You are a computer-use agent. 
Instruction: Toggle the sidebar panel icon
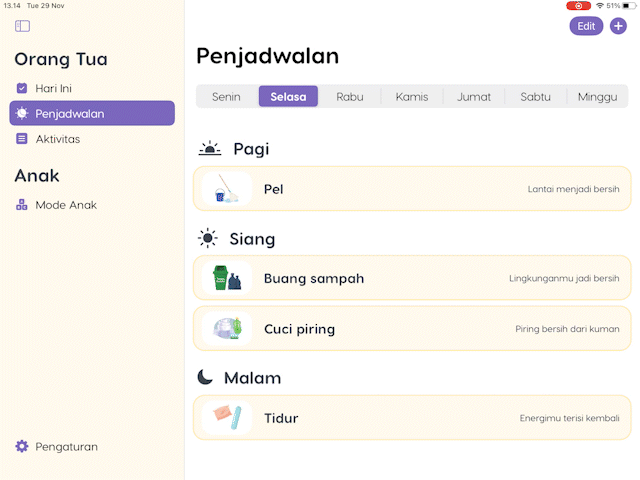tap(23, 26)
